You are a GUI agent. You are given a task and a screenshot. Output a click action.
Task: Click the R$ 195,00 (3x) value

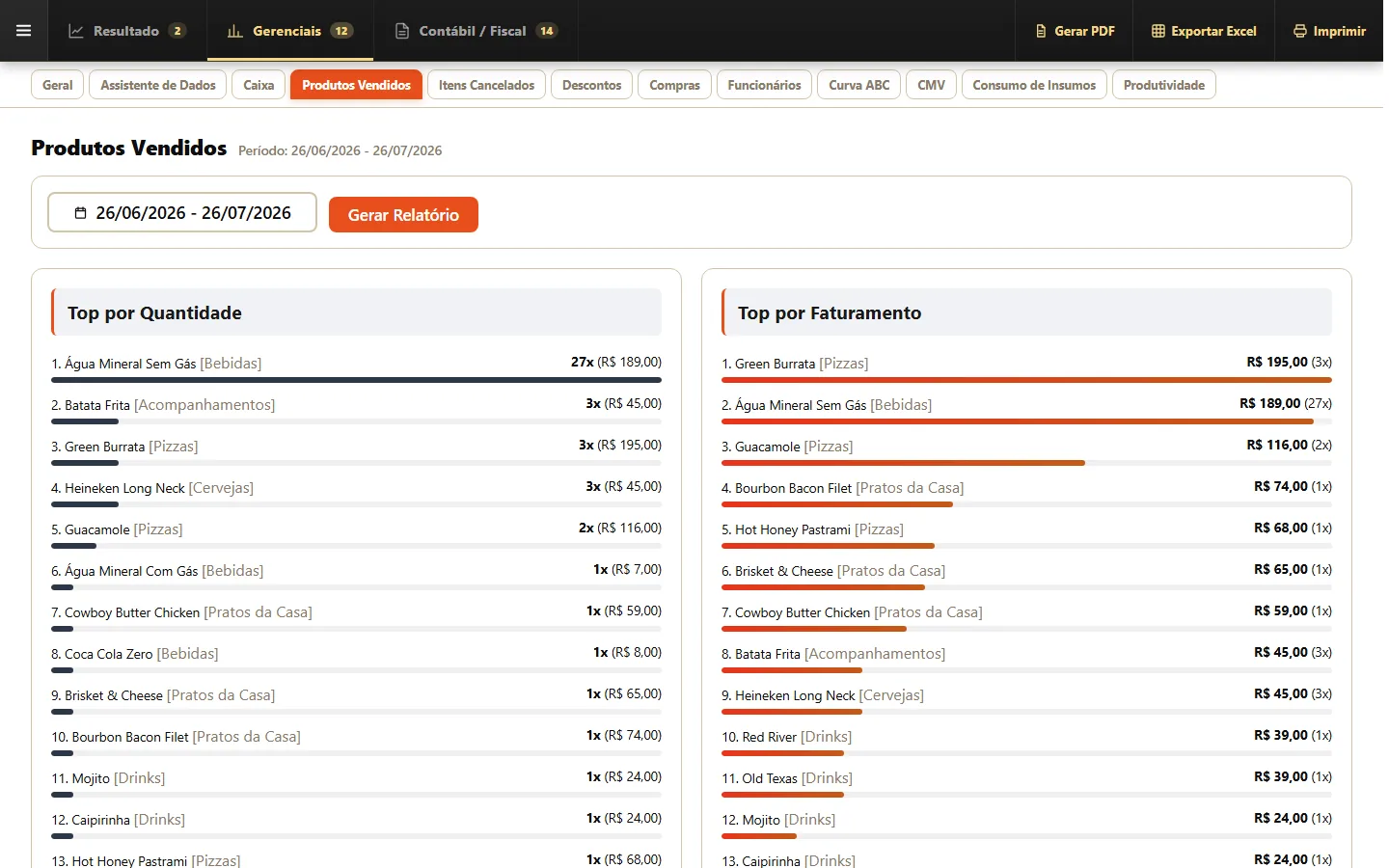[x=1289, y=362]
